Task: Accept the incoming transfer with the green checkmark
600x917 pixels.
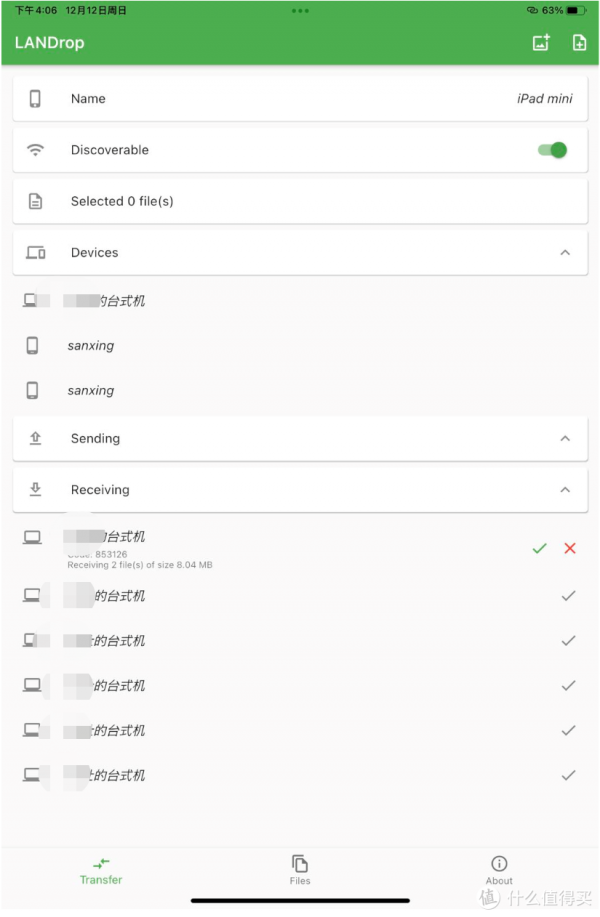Action: (x=539, y=548)
